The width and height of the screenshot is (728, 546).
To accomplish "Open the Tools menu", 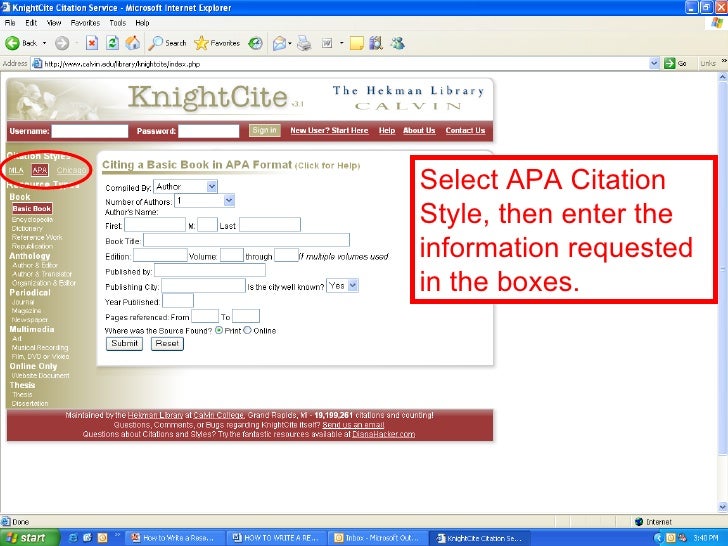I will 117,23.
